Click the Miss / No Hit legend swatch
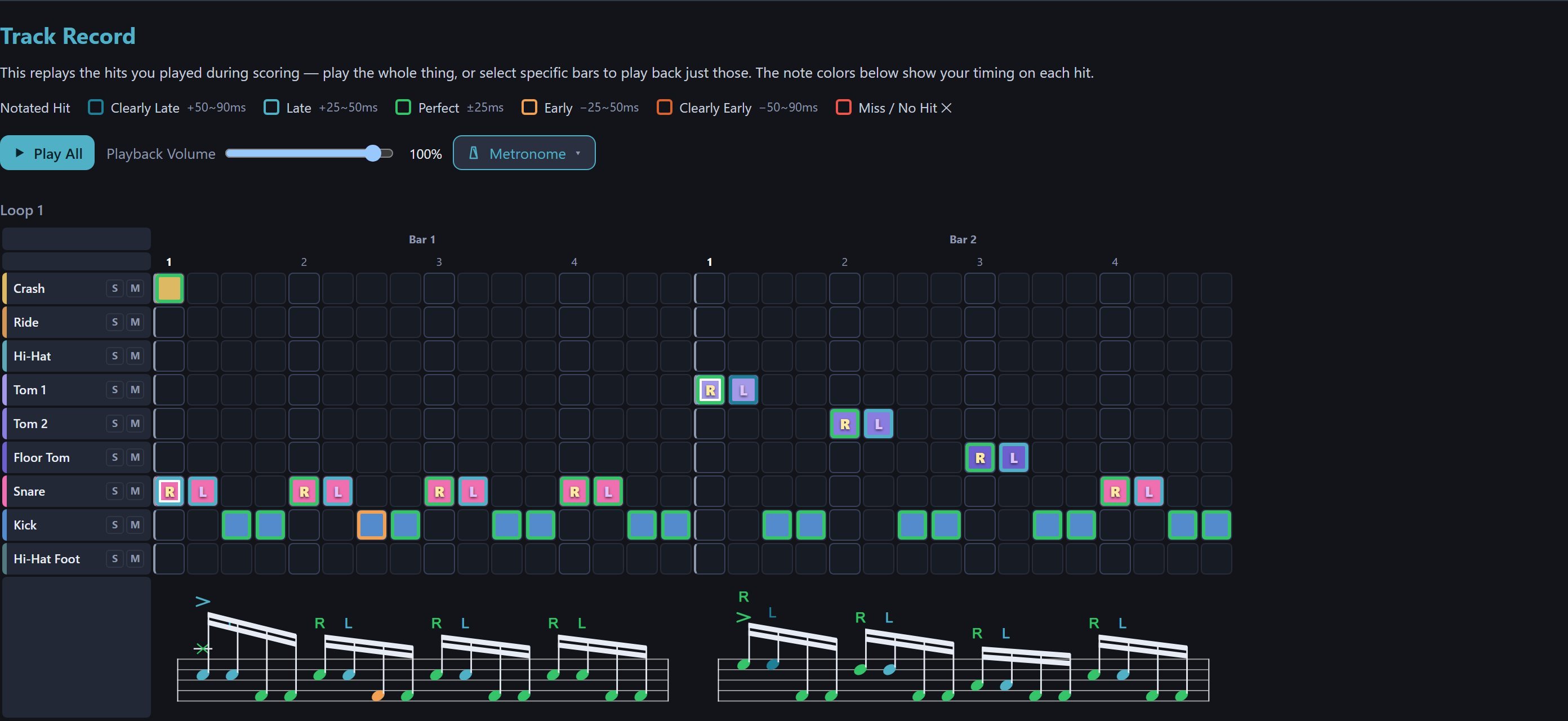 (843, 108)
